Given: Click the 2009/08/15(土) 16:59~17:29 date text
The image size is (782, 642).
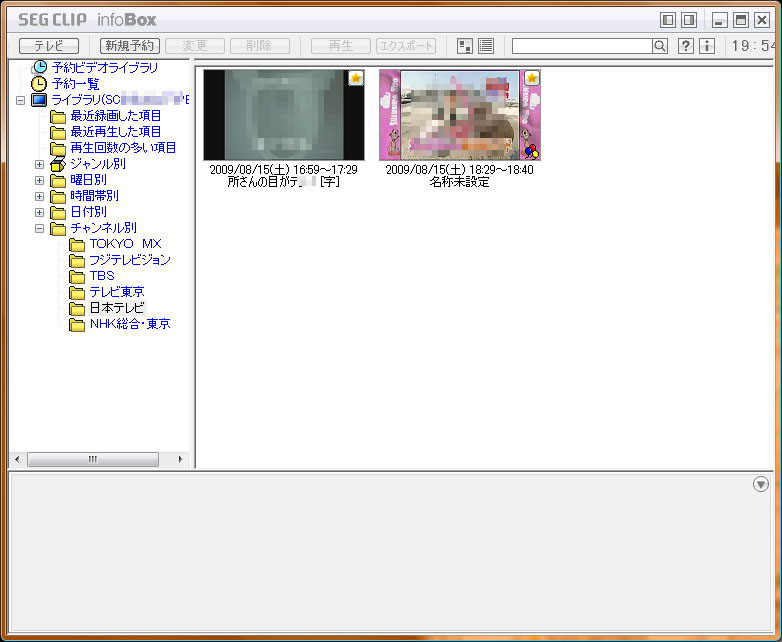Looking at the screenshot, I should tap(284, 170).
